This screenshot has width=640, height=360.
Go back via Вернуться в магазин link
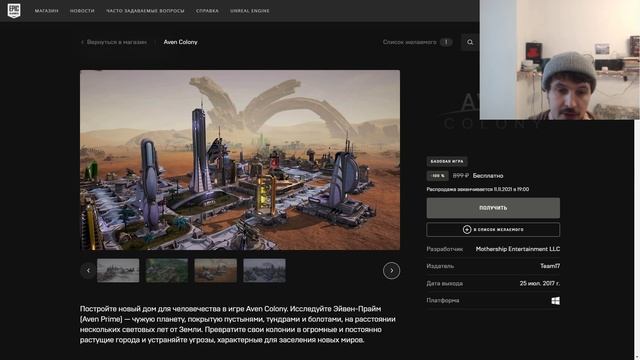point(114,42)
